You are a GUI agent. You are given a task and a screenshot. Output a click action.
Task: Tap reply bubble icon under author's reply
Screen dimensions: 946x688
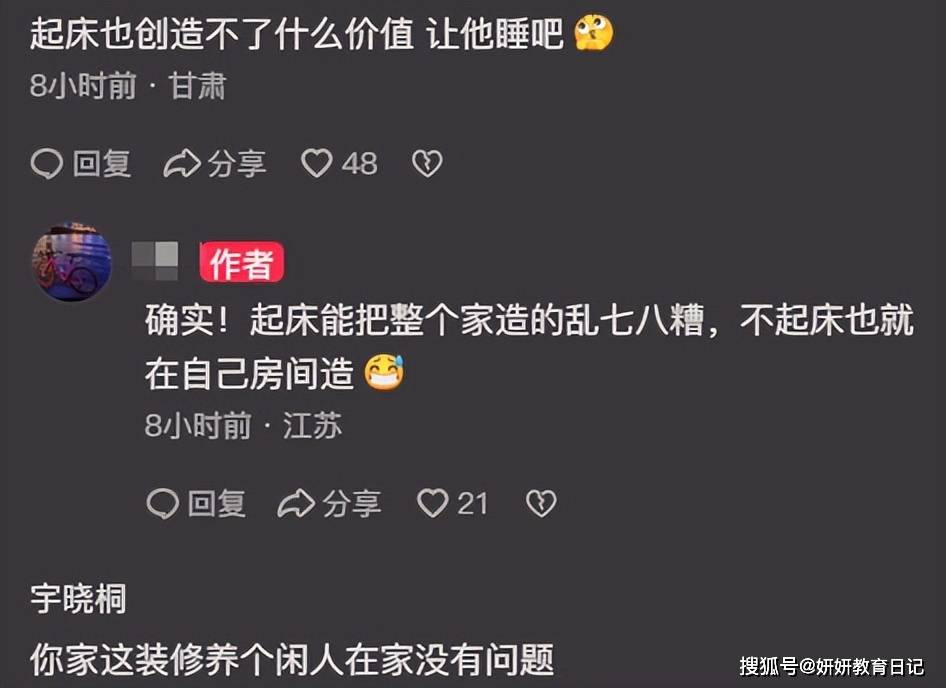[162, 503]
